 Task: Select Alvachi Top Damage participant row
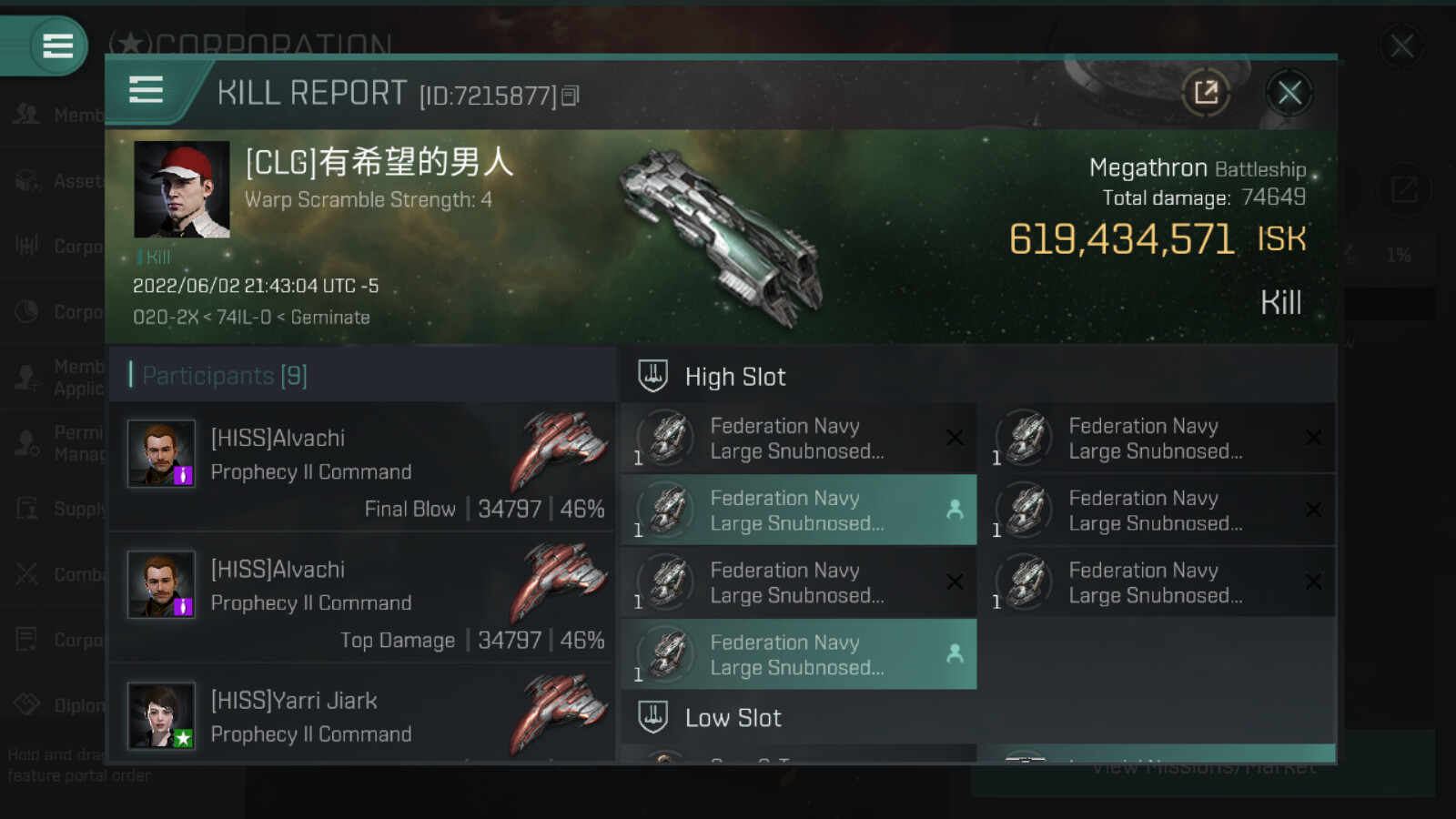(362, 599)
